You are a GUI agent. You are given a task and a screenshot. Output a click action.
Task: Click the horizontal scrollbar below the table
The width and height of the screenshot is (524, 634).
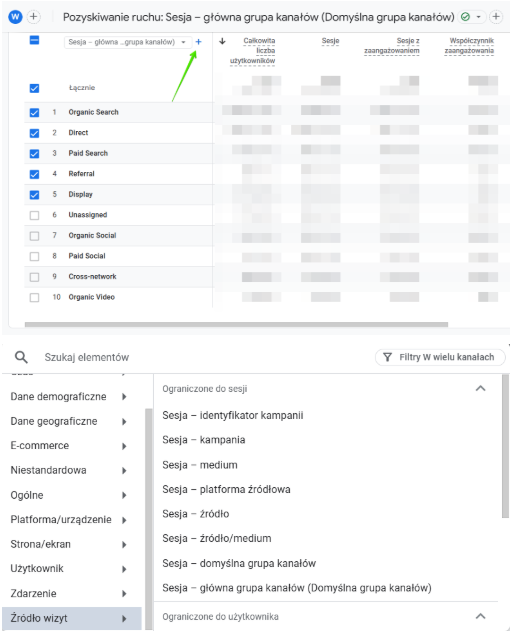click(x=236, y=324)
